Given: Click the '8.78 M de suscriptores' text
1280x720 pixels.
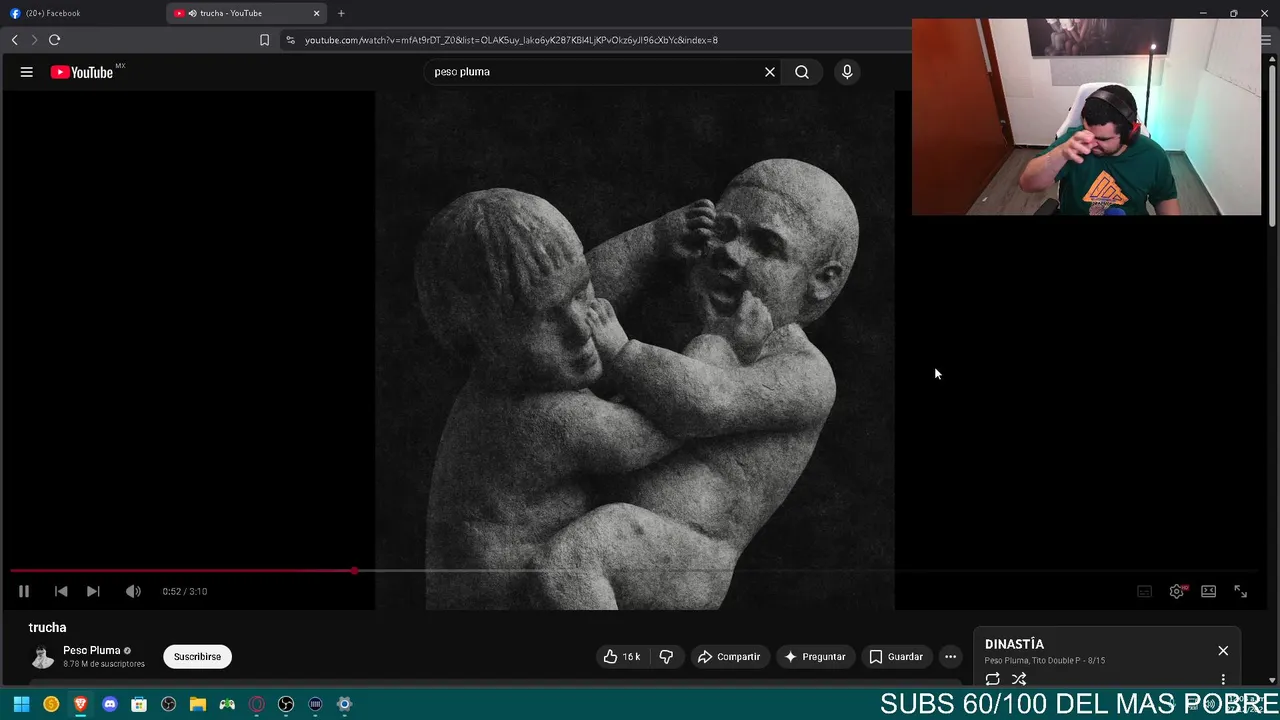Looking at the screenshot, I should (x=104, y=664).
